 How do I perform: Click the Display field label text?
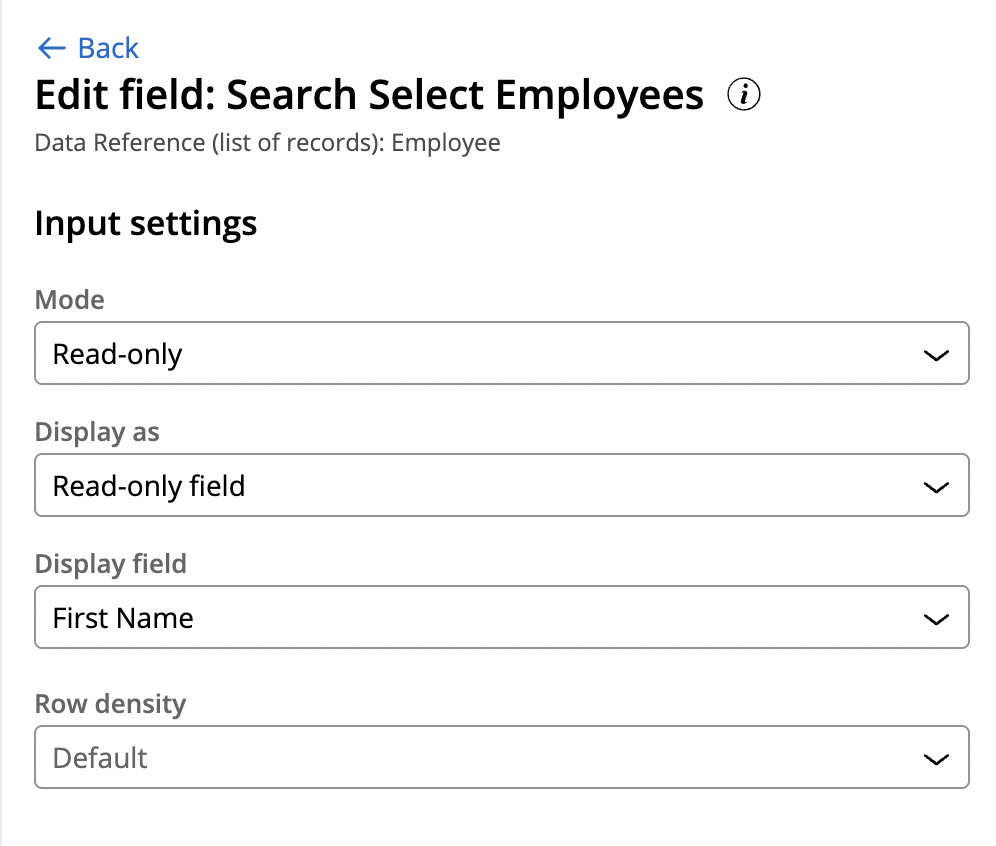tap(110, 564)
